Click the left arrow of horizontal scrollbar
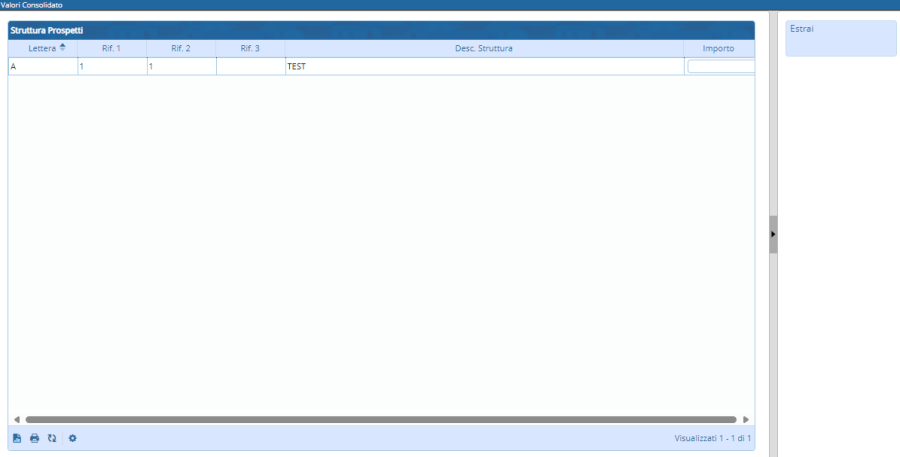 click(16, 419)
